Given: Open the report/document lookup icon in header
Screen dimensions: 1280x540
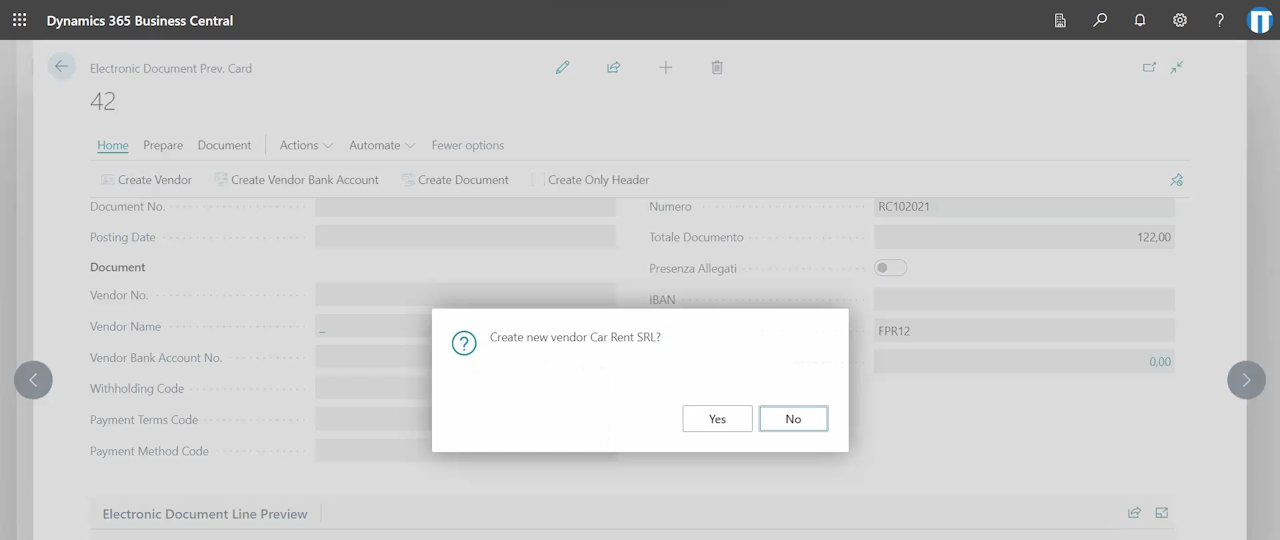Looking at the screenshot, I should pos(1060,20).
